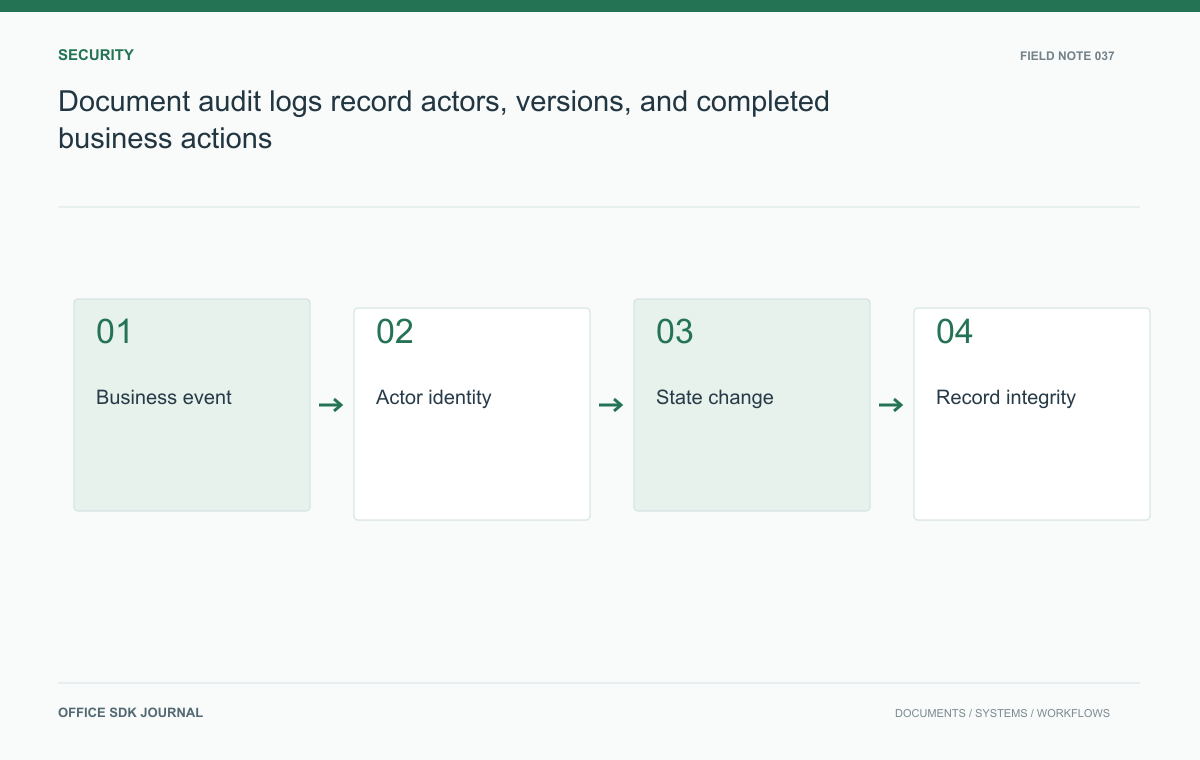Select the 01 step number
The width and height of the screenshot is (1200, 760).
[114, 332]
